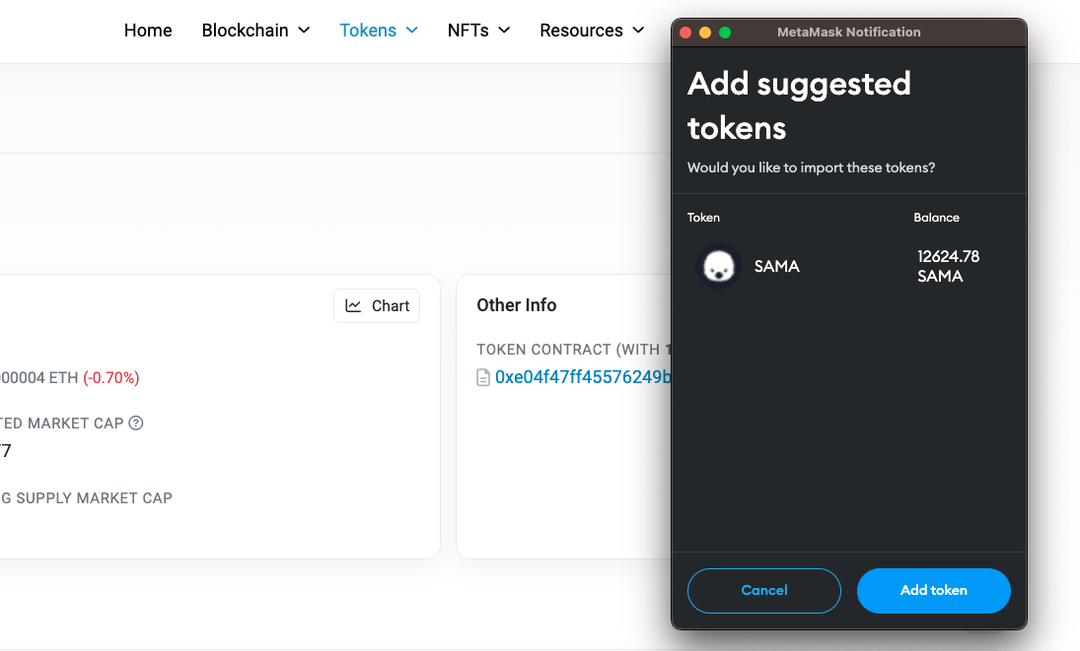
Task: Click the red close window dot
Action: click(x=685, y=32)
